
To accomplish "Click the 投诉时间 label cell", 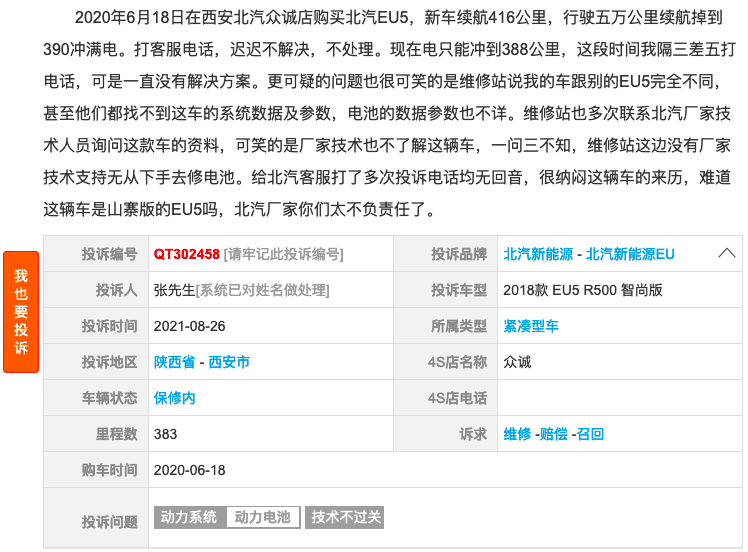I will pos(96,326).
